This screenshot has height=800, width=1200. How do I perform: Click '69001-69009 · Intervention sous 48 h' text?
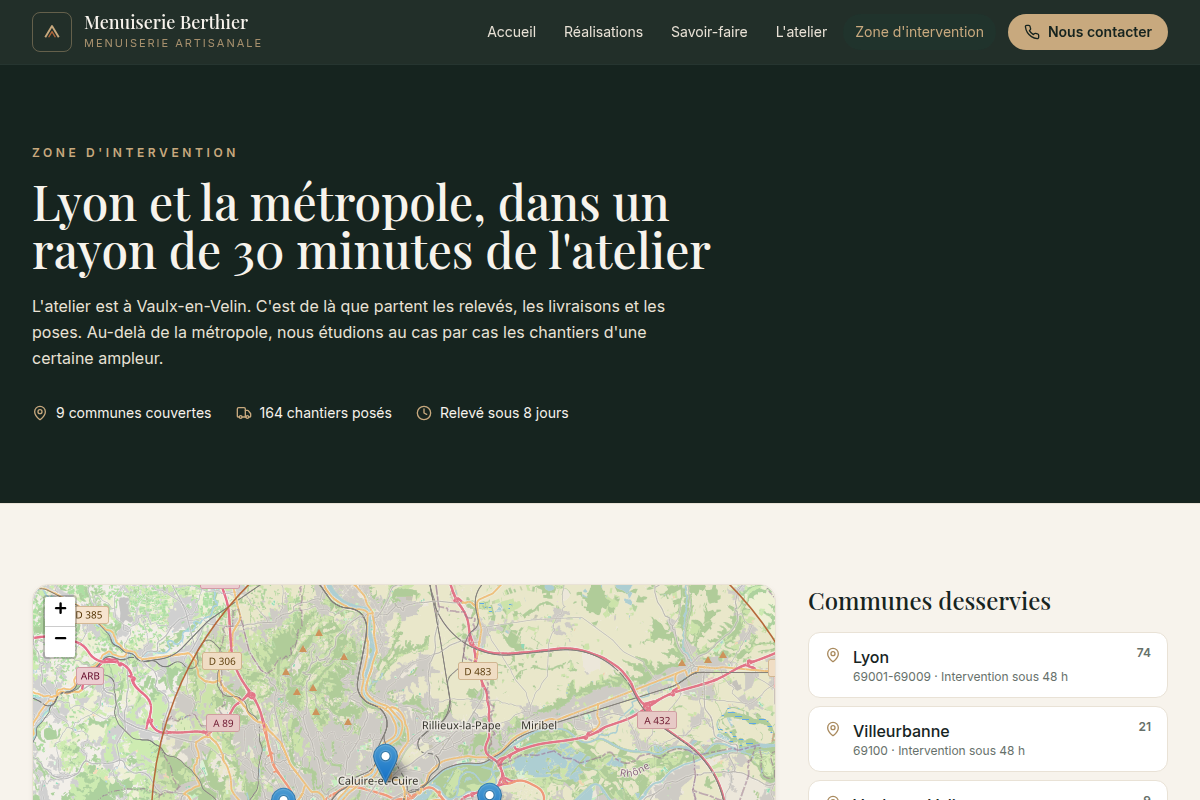click(960, 677)
